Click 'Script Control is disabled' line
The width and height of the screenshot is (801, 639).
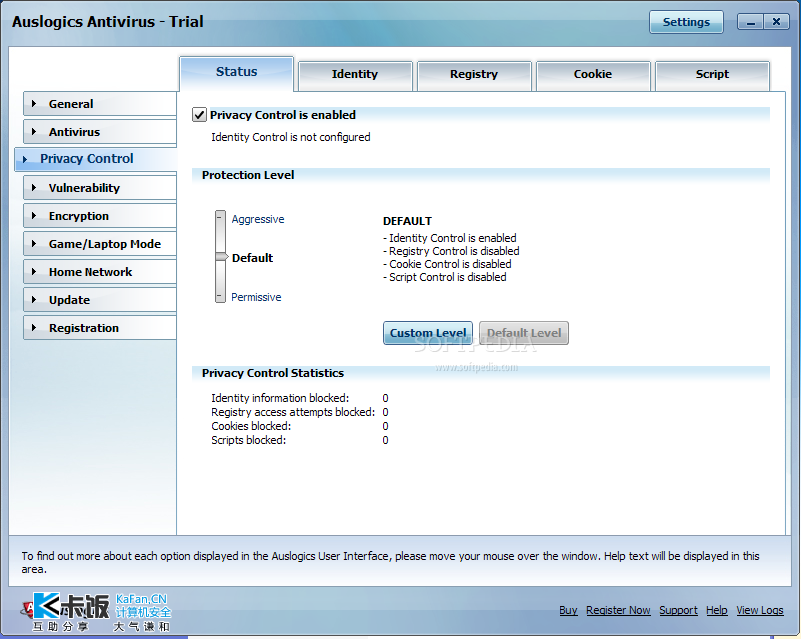pyautogui.click(x=445, y=277)
